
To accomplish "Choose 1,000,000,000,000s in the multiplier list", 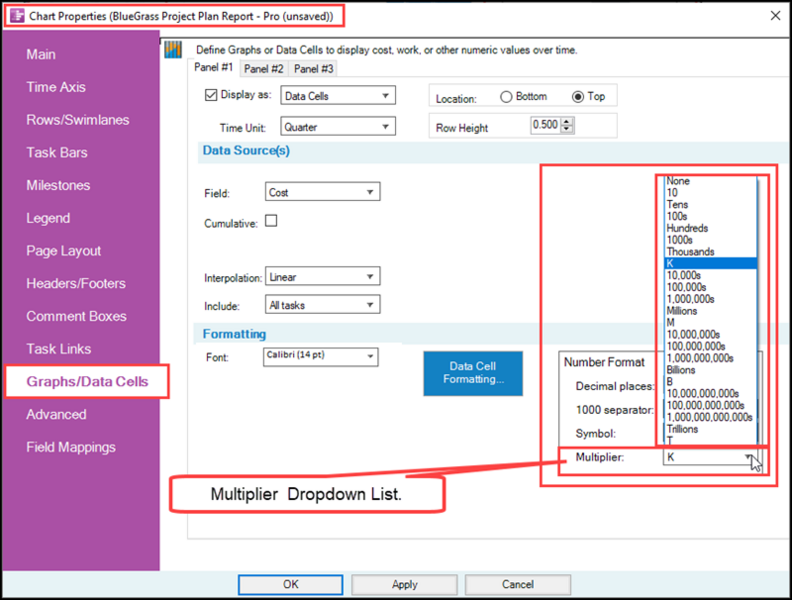I will coord(710,417).
